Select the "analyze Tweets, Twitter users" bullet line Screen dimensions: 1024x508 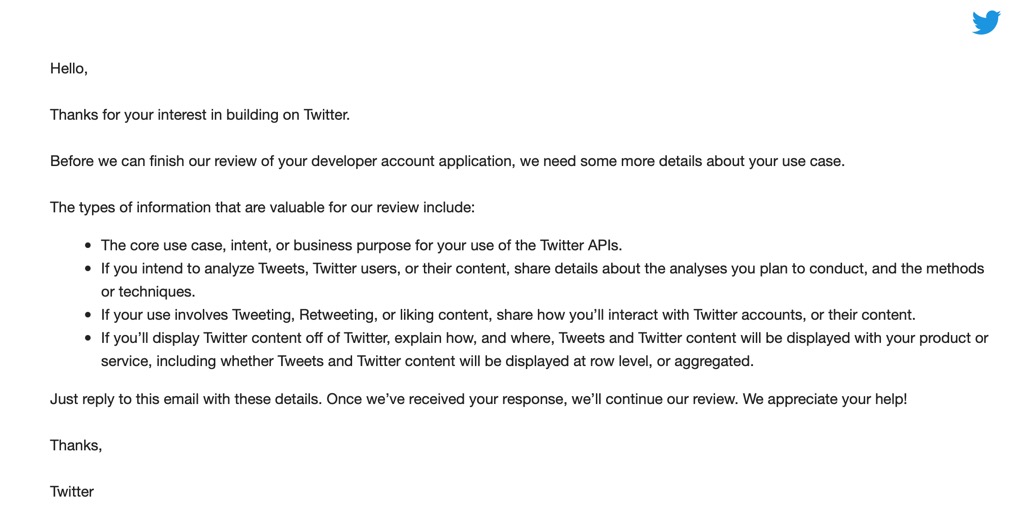point(542,269)
